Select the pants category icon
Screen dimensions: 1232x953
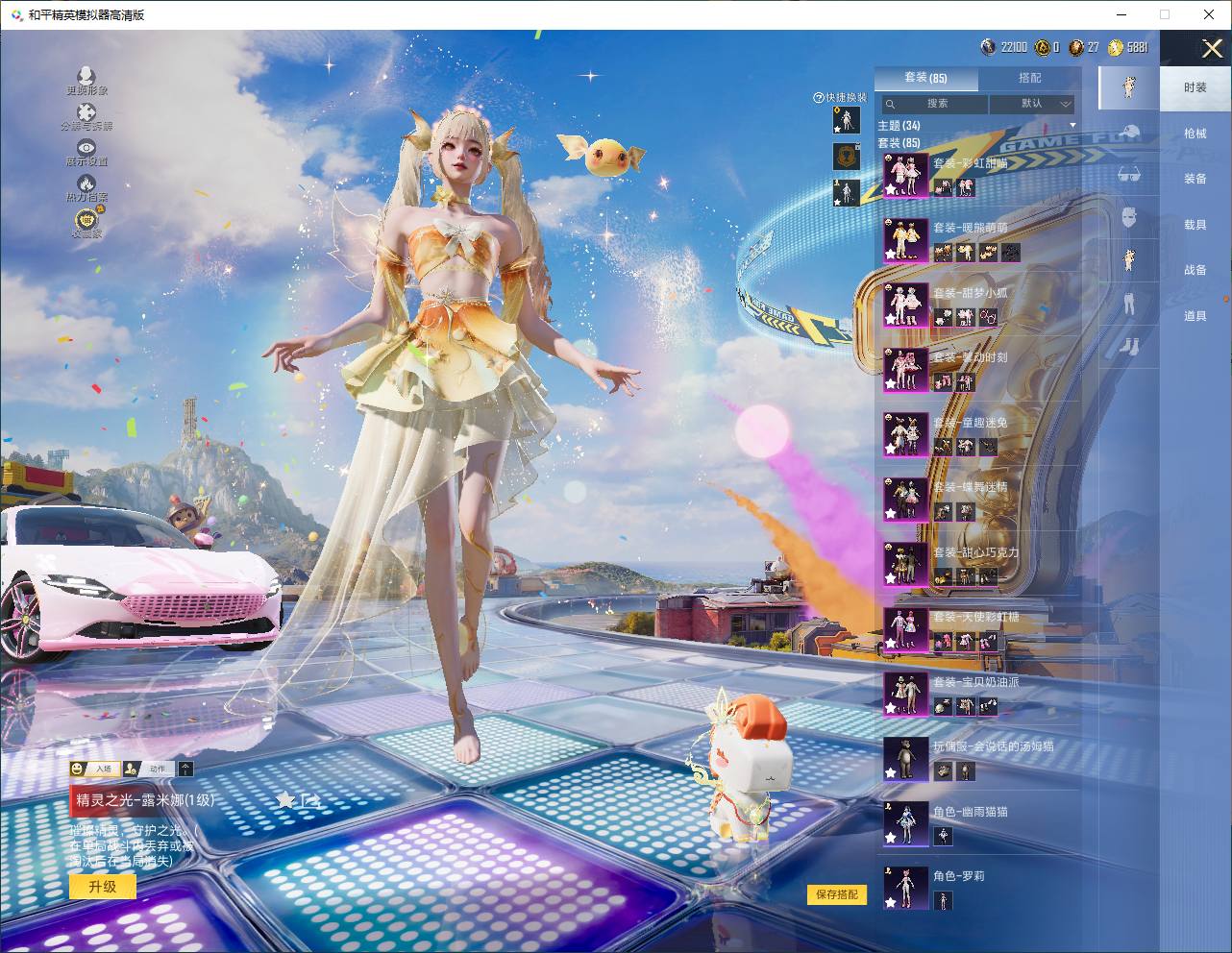[x=1129, y=304]
